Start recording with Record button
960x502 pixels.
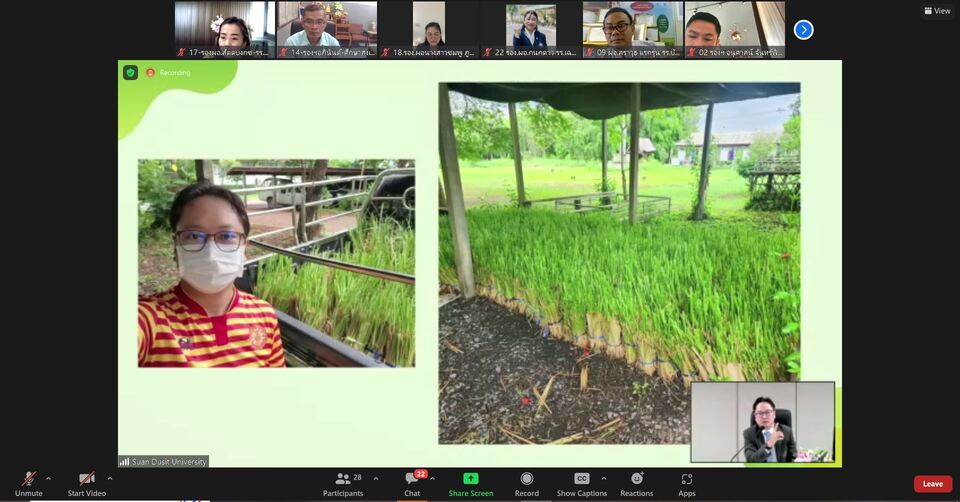point(527,484)
